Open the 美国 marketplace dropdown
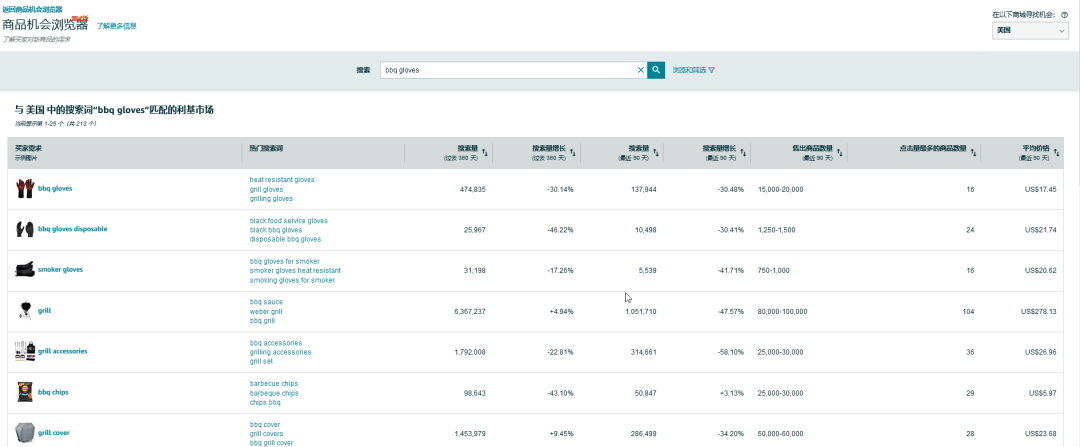This screenshot has height=447, width=1080. click(1030, 31)
